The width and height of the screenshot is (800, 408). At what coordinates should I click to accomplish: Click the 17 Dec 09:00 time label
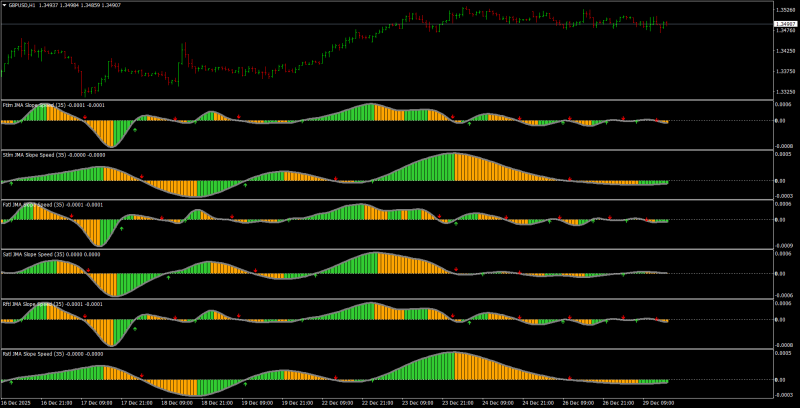click(x=96, y=403)
